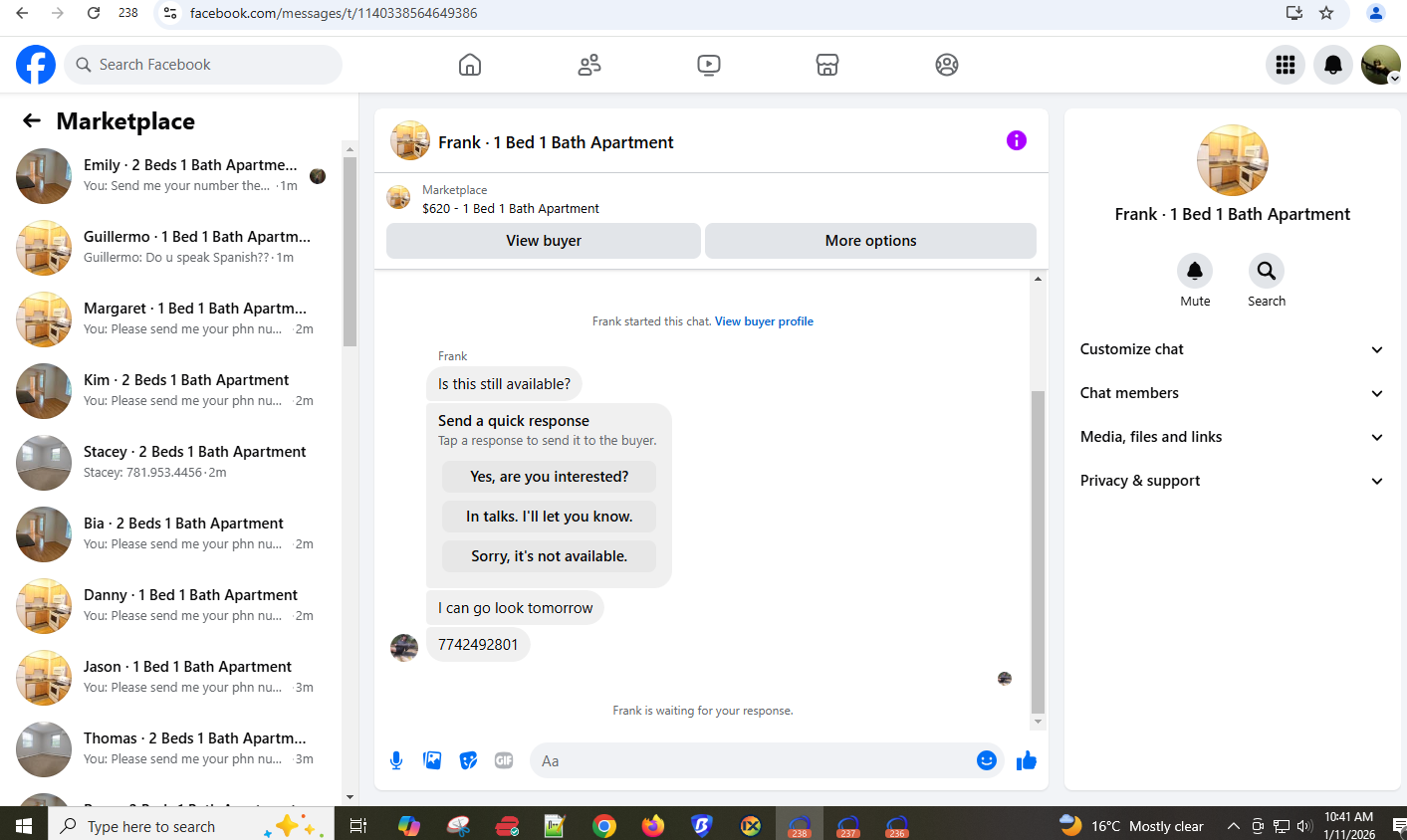
Task: Open the Facebook logo home link
Action: [36, 65]
